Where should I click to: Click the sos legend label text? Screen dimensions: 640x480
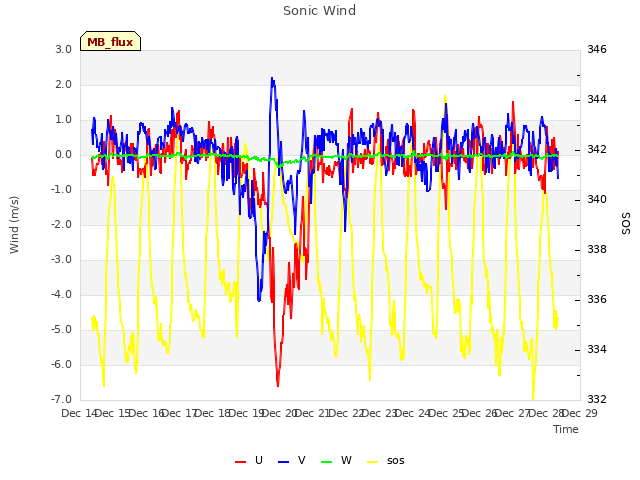coord(396,461)
